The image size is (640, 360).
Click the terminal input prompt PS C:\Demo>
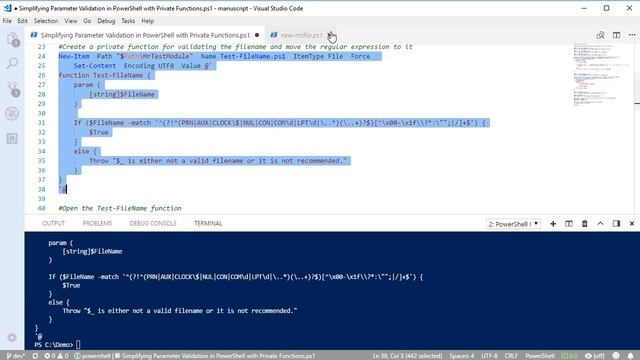(x=53, y=344)
